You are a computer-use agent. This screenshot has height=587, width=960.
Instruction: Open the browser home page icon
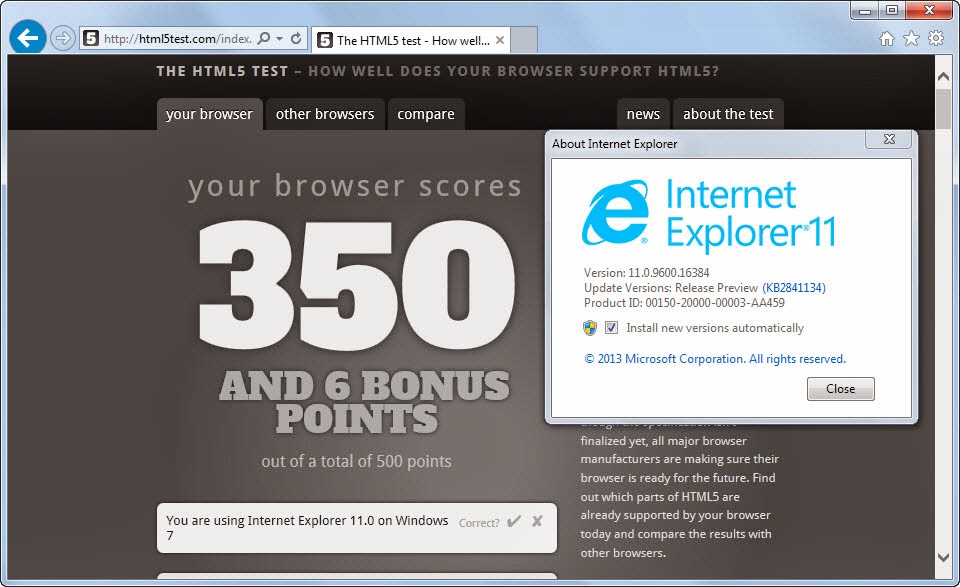pyautogui.click(x=885, y=37)
